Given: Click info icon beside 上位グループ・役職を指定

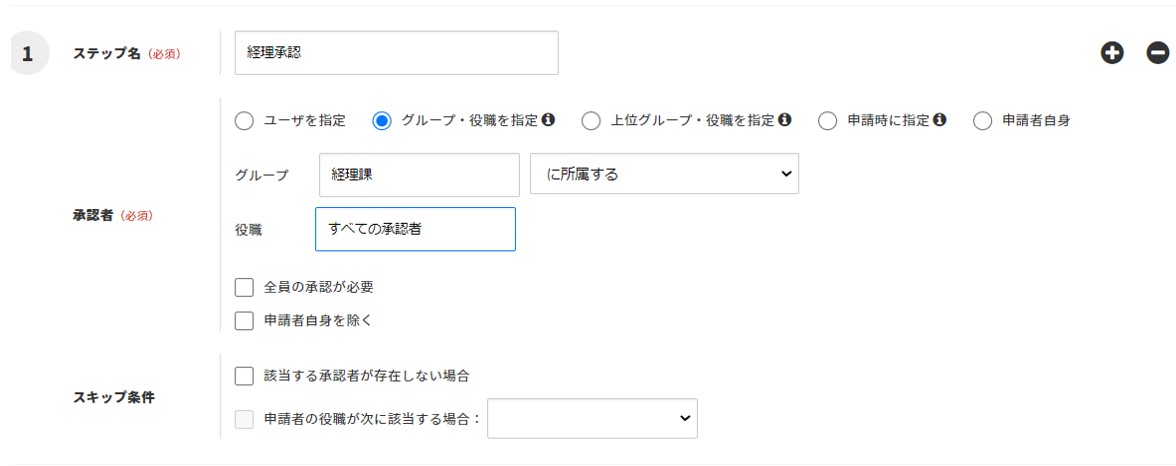Looking at the screenshot, I should coord(785,120).
